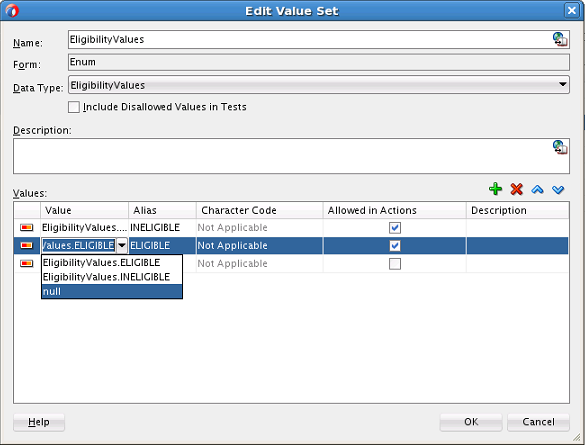
Task: Select the third row's flag icon
Action: [x=26, y=263]
